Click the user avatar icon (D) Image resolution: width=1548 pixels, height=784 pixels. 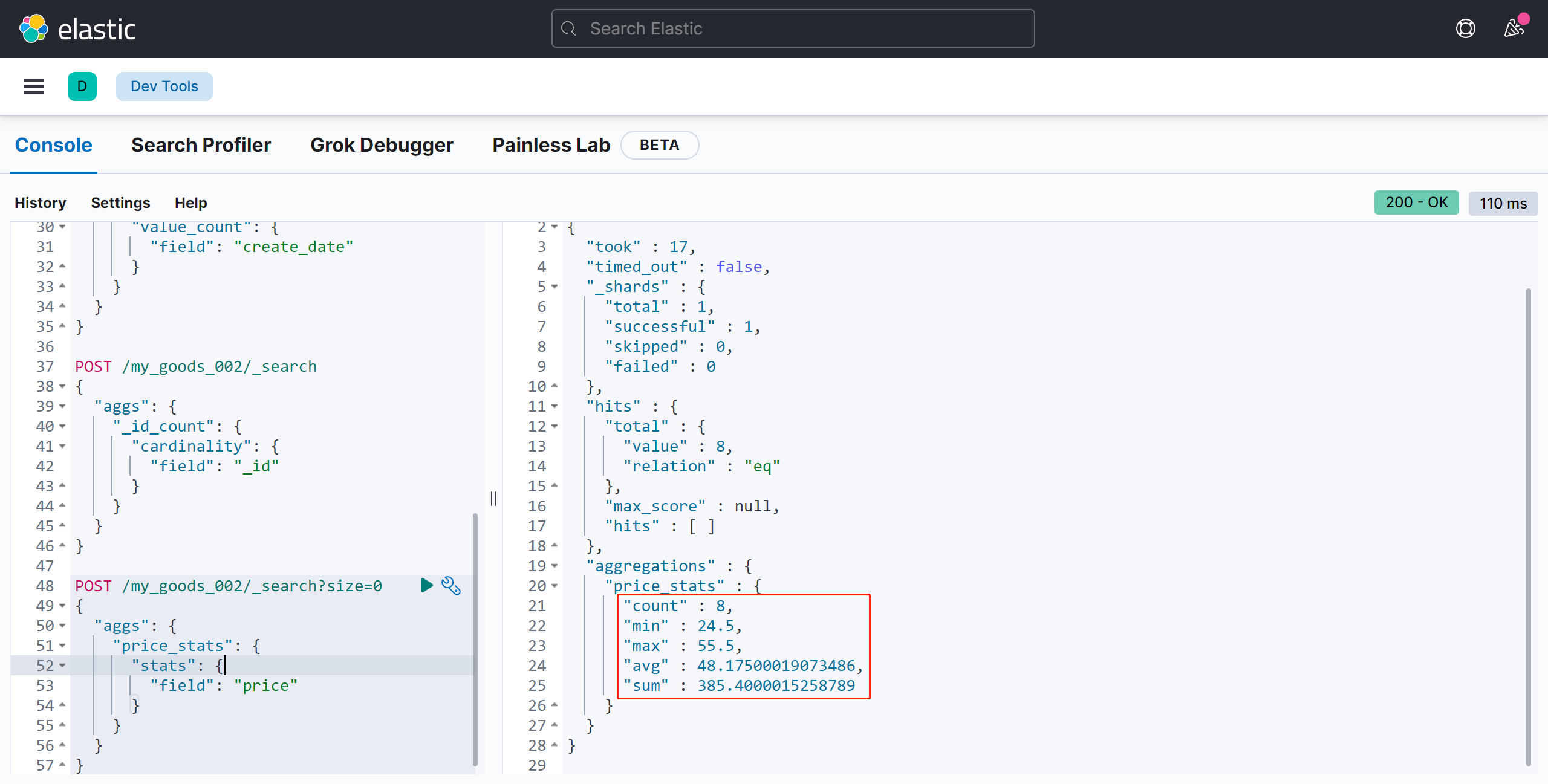[x=83, y=86]
